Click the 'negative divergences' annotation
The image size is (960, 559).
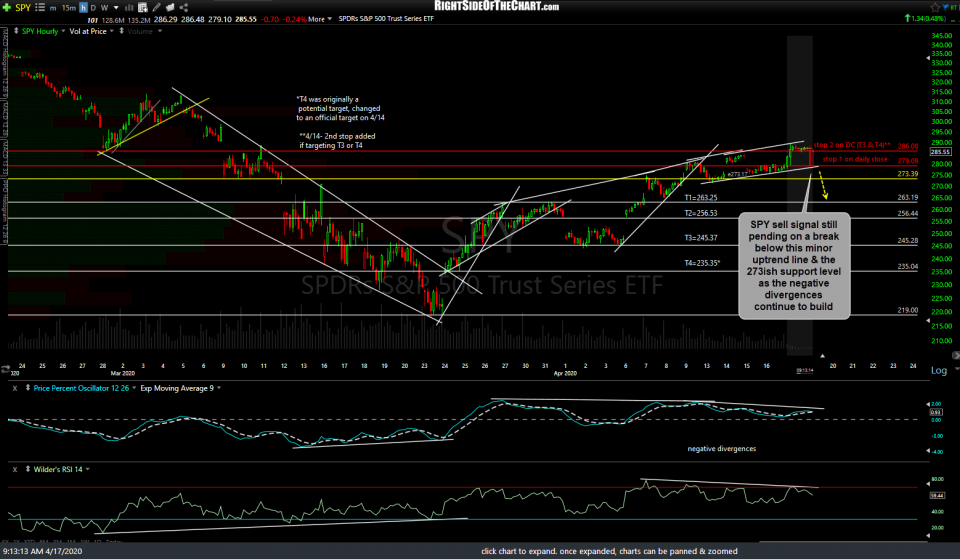721,449
